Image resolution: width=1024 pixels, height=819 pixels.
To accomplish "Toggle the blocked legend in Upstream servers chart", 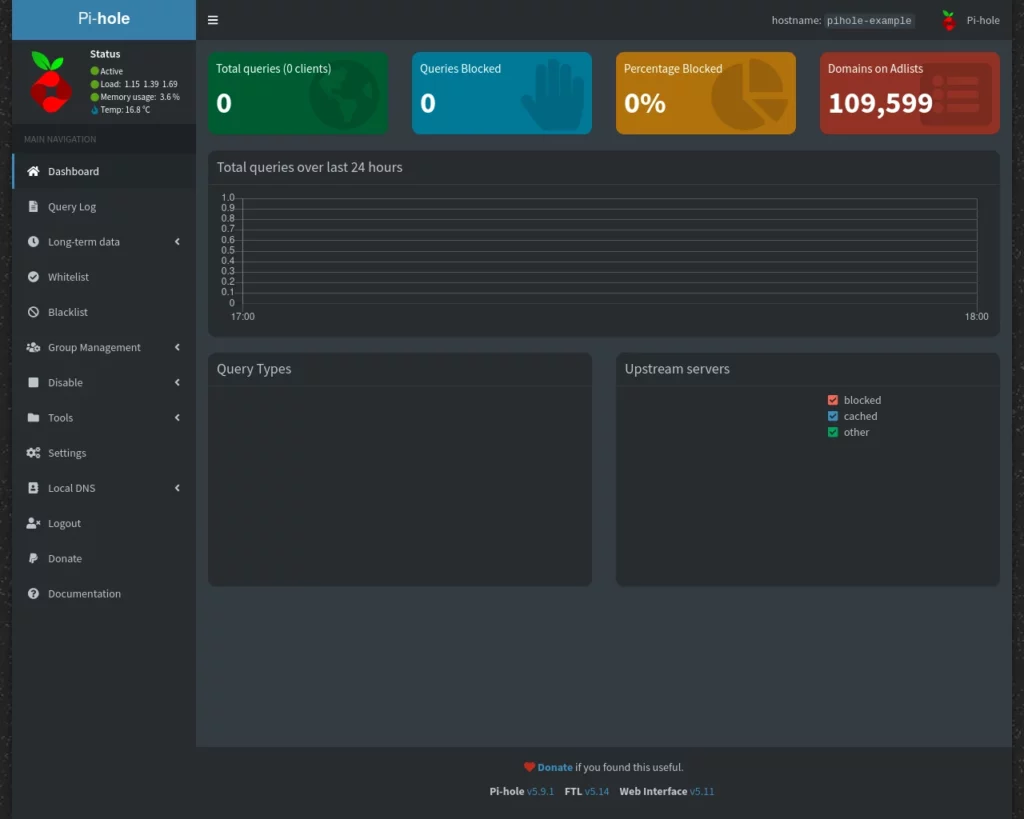I will pyautogui.click(x=853, y=399).
